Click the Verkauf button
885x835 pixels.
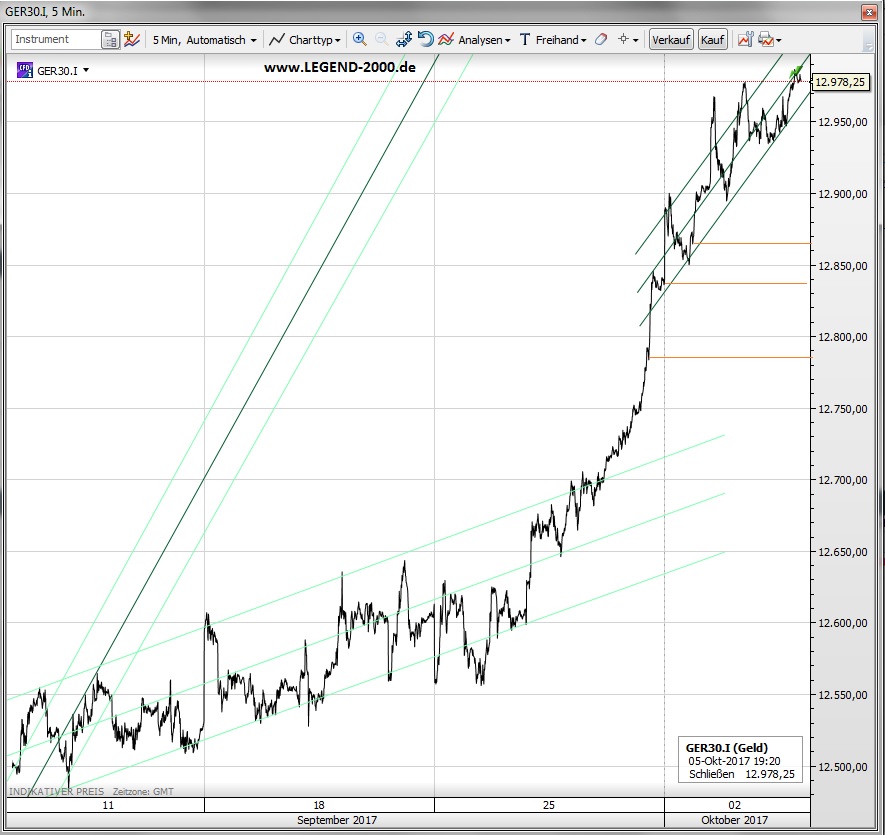[671, 40]
